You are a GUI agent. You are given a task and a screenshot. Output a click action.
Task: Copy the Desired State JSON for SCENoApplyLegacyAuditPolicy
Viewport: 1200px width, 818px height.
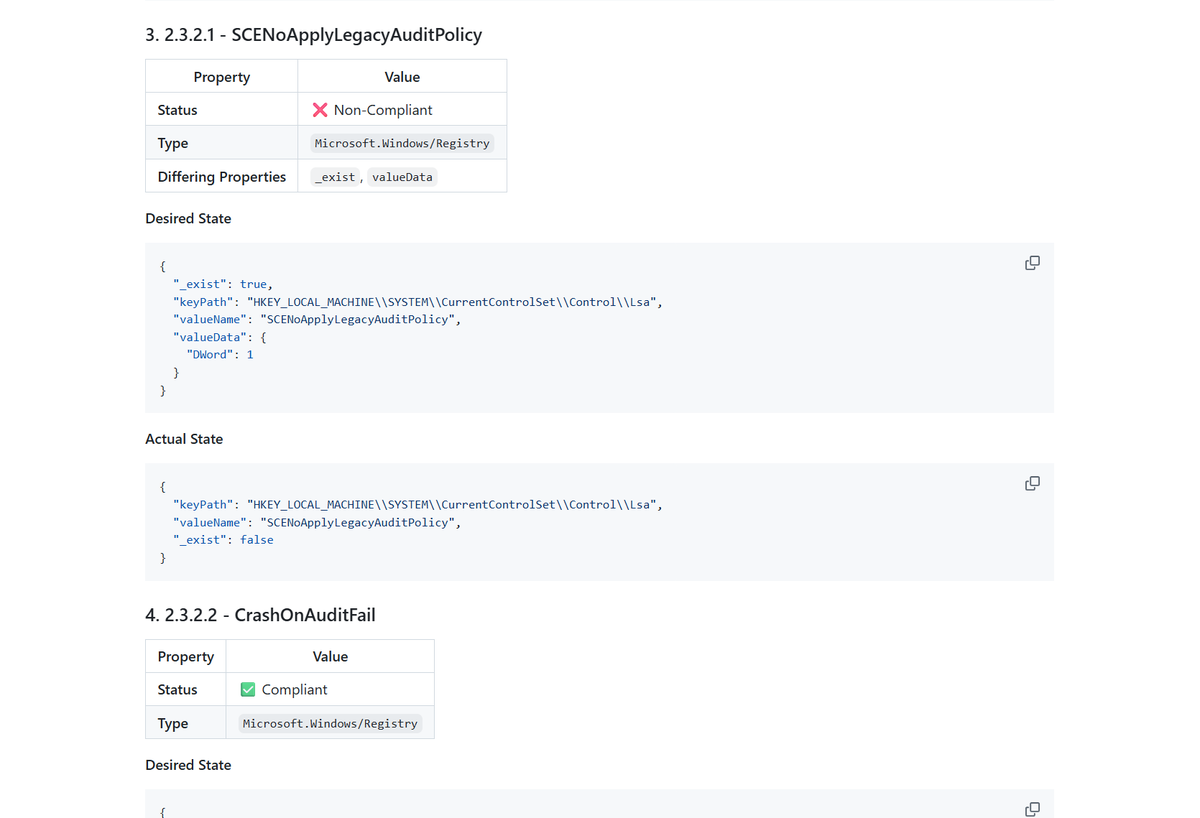(x=1032, y=263)
